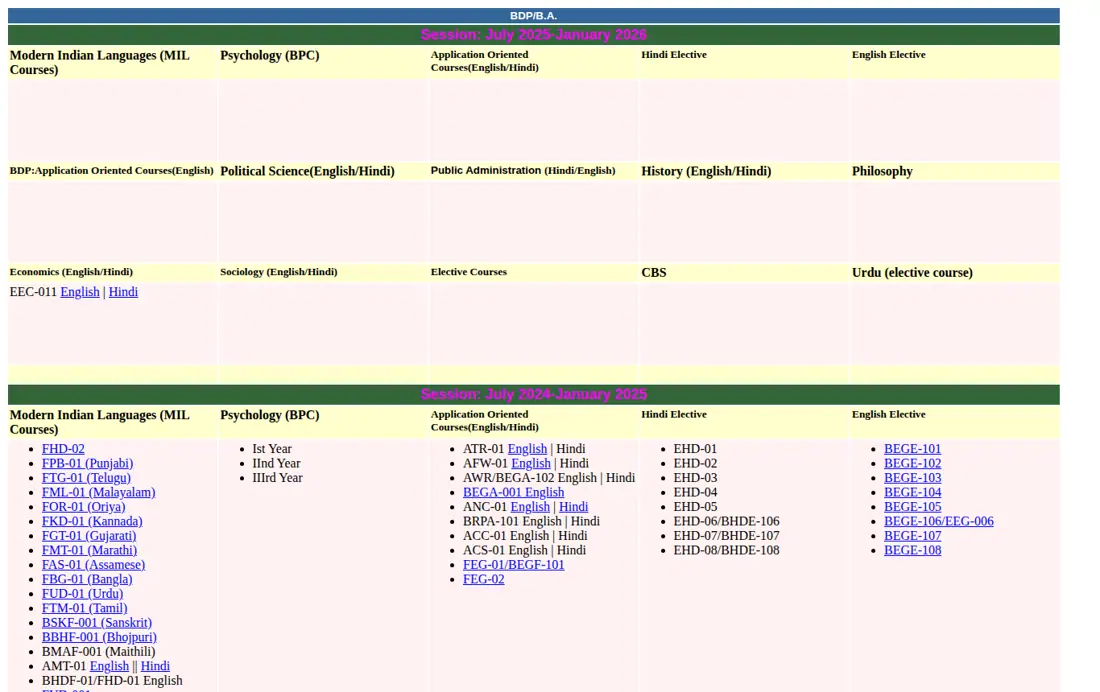Select the CBS heading
The height and width of the screenshot is (692, 1100).
click(x=654, y=272)
